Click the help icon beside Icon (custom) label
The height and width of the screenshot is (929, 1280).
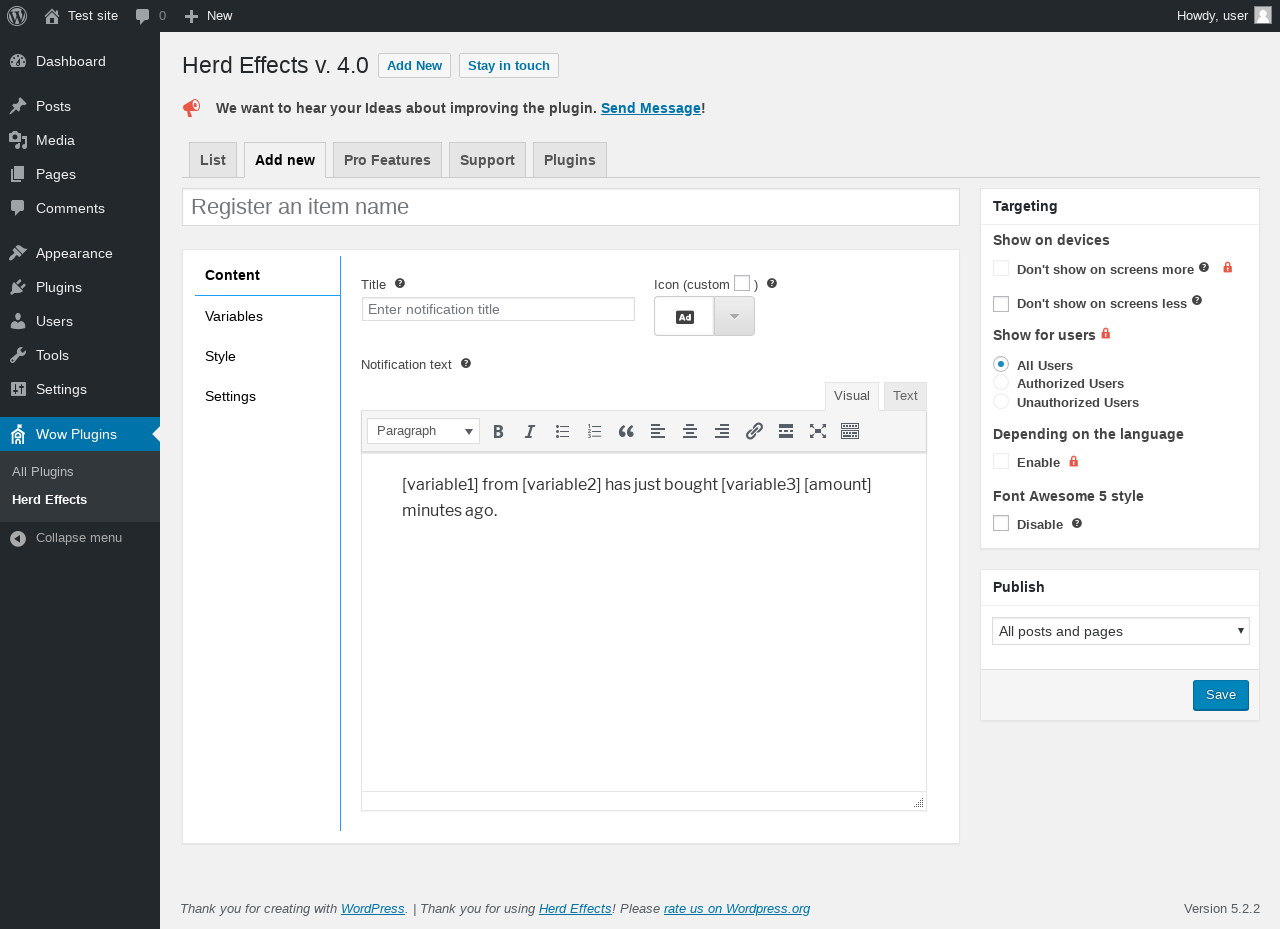772,283
